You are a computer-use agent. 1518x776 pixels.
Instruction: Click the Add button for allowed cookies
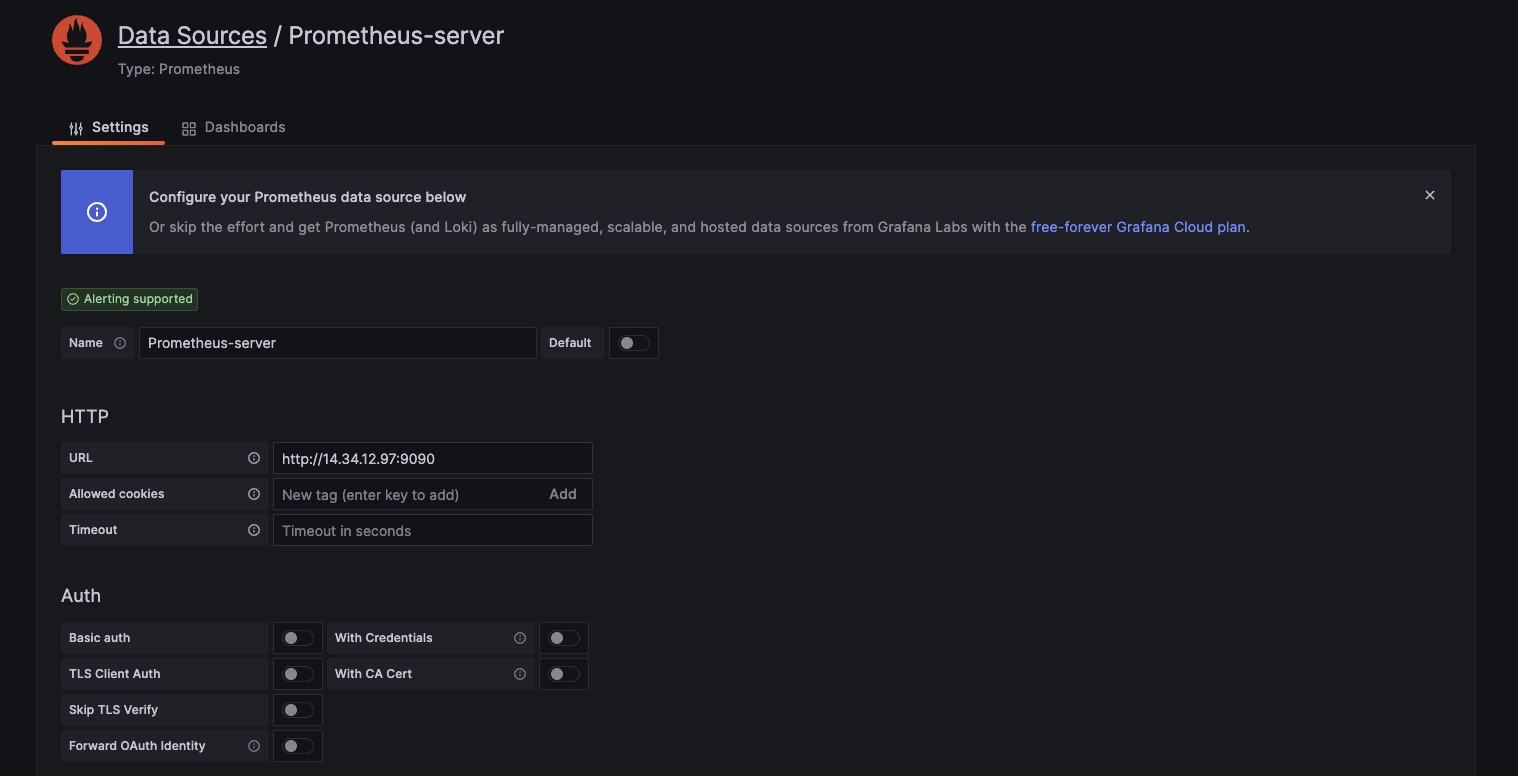coord(563,494)
